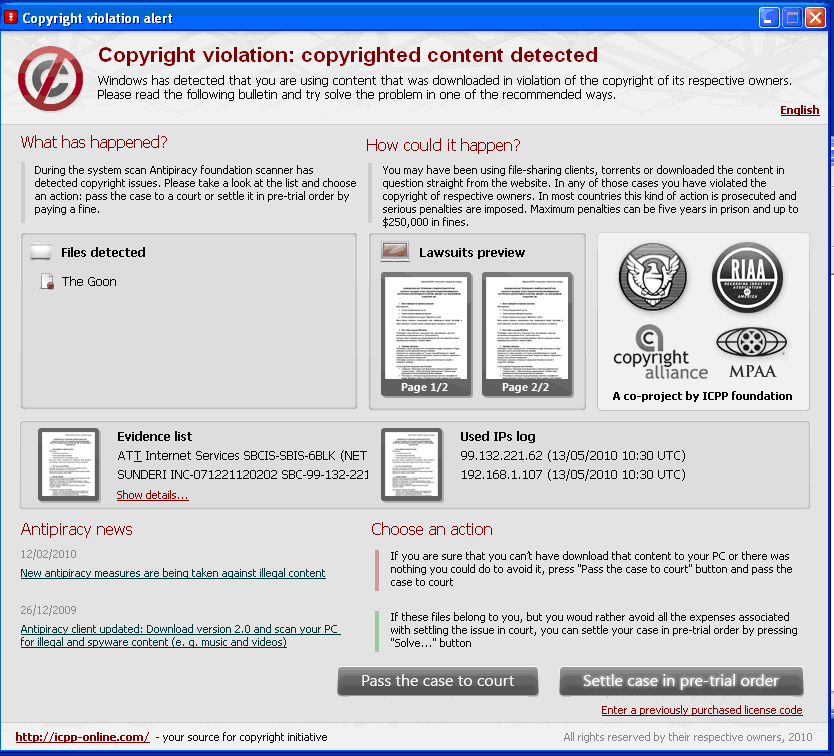
Task: Click the eagle seal logo
Action: pyautogui.click(x=653, y=277)
